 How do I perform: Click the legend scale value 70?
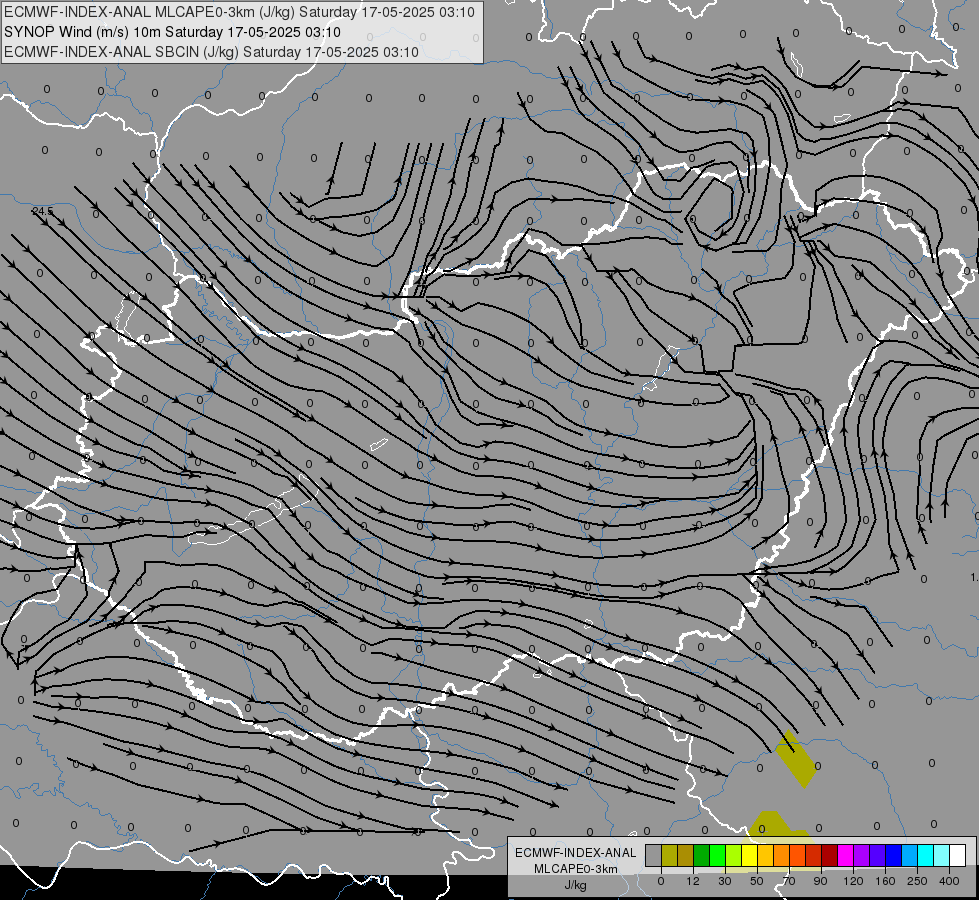point(789,881)
